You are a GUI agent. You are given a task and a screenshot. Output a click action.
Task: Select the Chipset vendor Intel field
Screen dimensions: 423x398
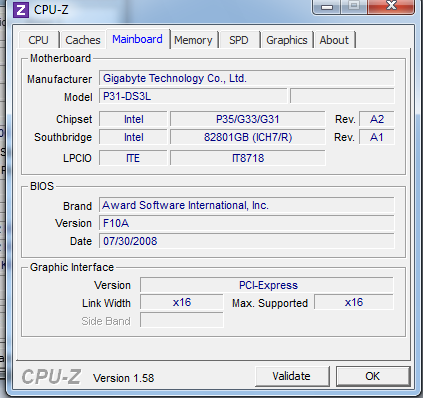tap(133, 119)
